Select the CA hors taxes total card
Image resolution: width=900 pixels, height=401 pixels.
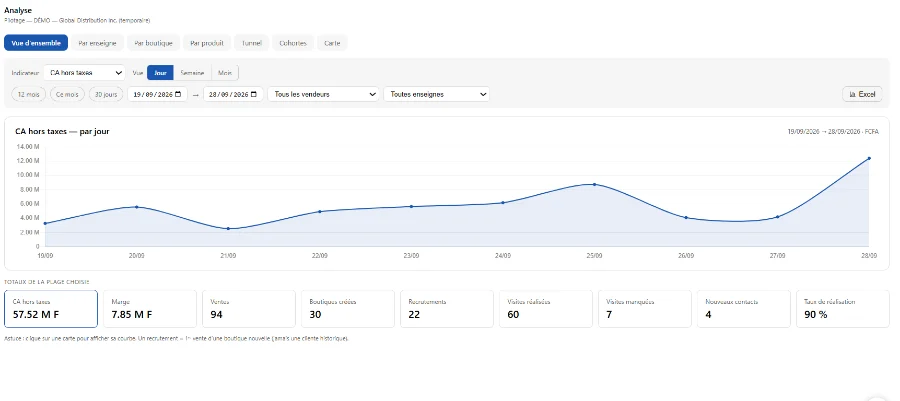point(51,309)
